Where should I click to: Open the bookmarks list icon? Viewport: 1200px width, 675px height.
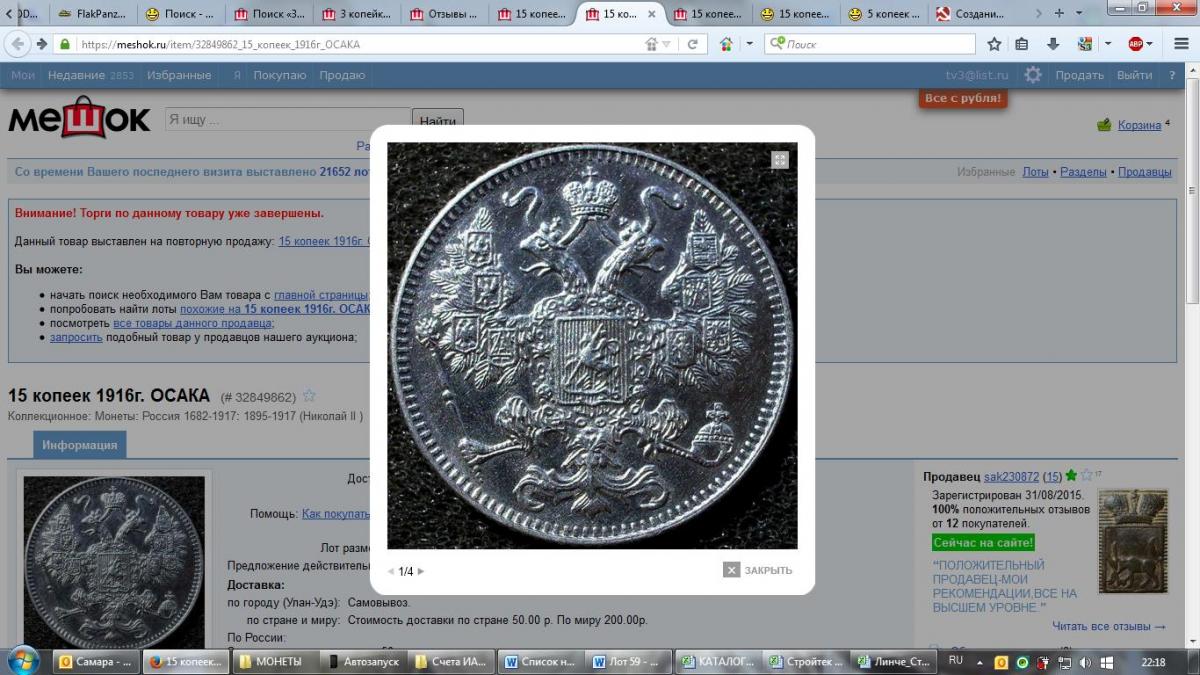[x=1021, y=44]
